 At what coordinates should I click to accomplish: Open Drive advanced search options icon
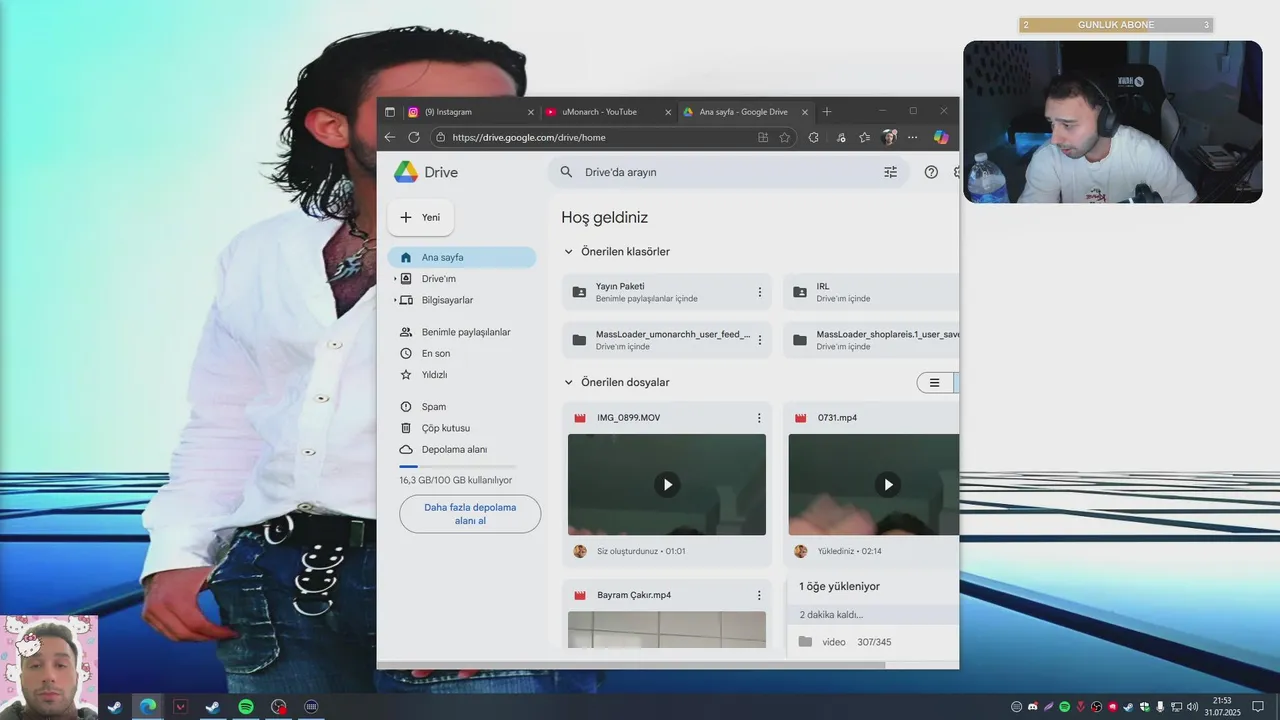click(890, 172)
